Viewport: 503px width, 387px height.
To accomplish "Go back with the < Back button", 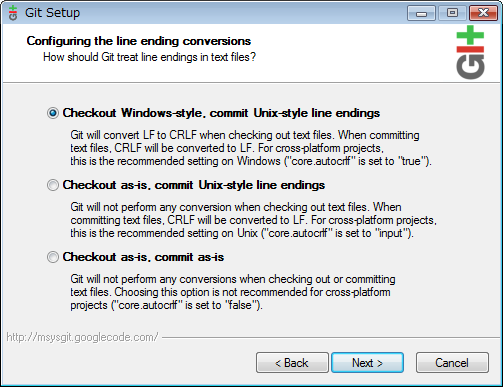I will coord(292,363).
